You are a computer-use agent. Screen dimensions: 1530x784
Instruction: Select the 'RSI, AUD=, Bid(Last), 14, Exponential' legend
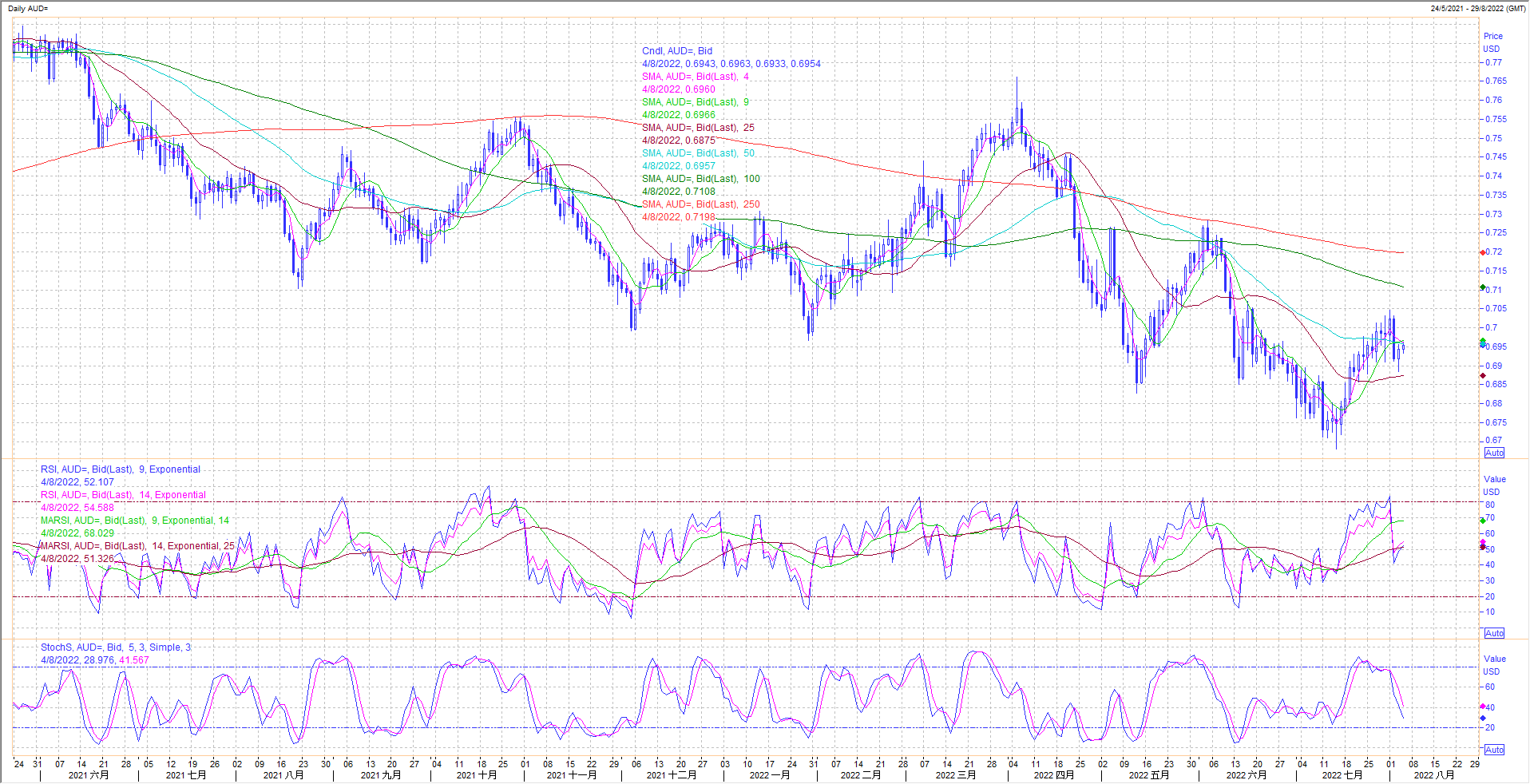click(x=123, y=495)
